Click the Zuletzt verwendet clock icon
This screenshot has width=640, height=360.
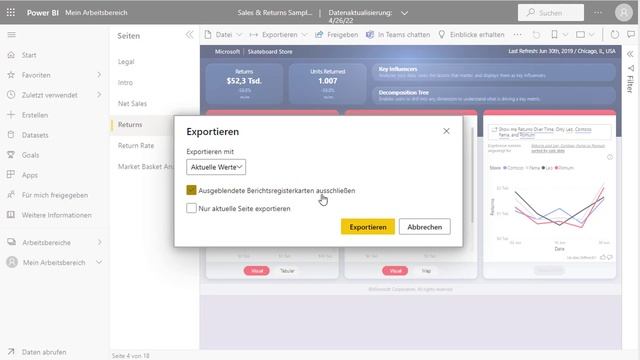11,95
